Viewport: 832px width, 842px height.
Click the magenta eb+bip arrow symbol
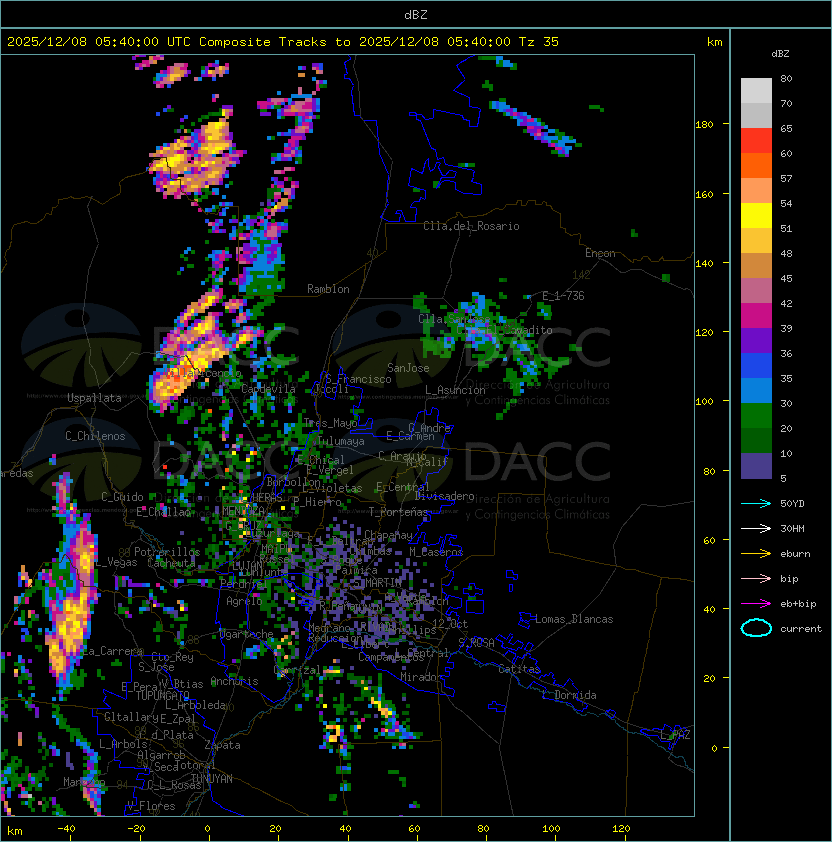coord(756,604)
